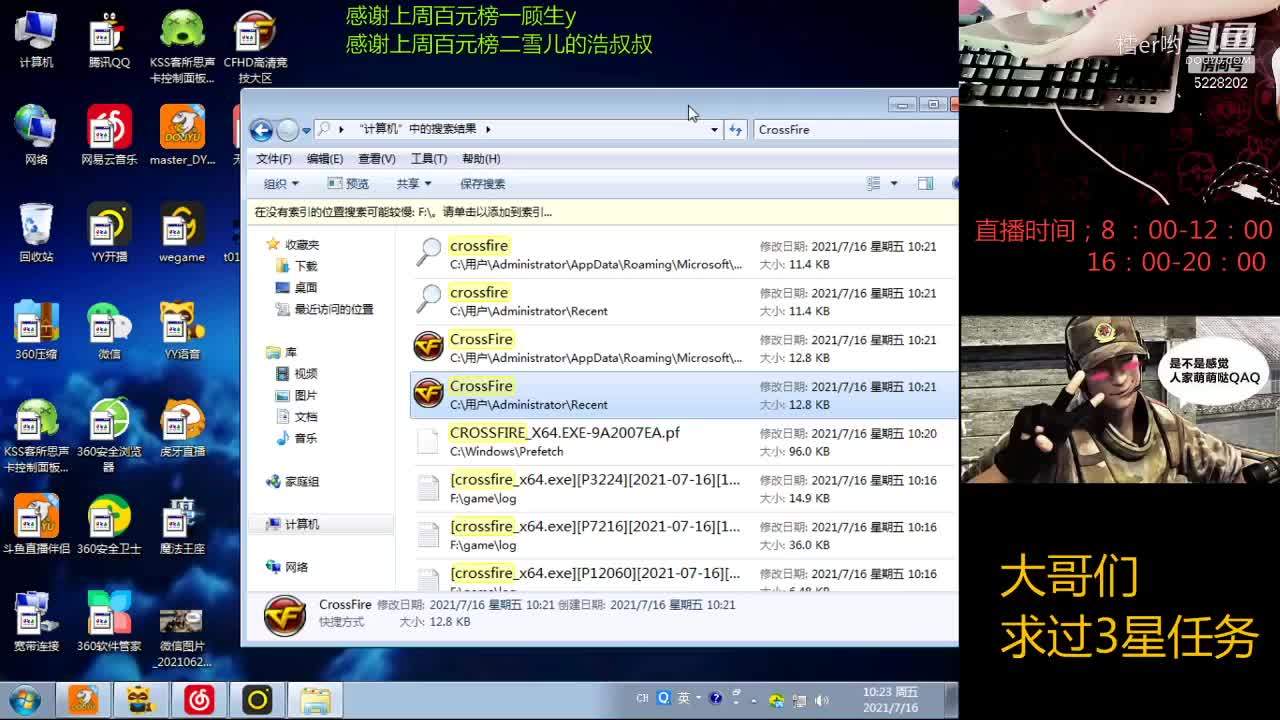Select 桌面 in the navigation pane
The width and height of the screenshot is (1280, 720).
pos(296,288)
